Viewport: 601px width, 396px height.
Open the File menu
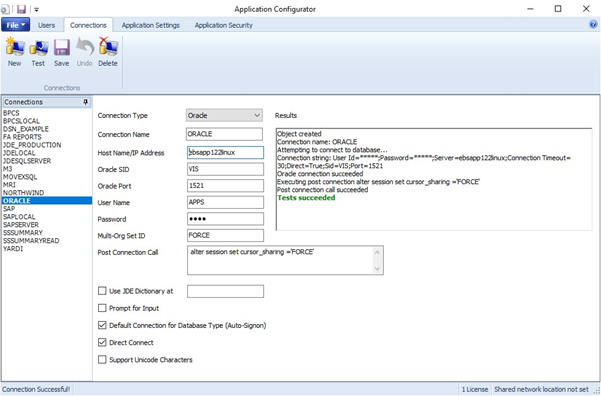tap(15, 25)
